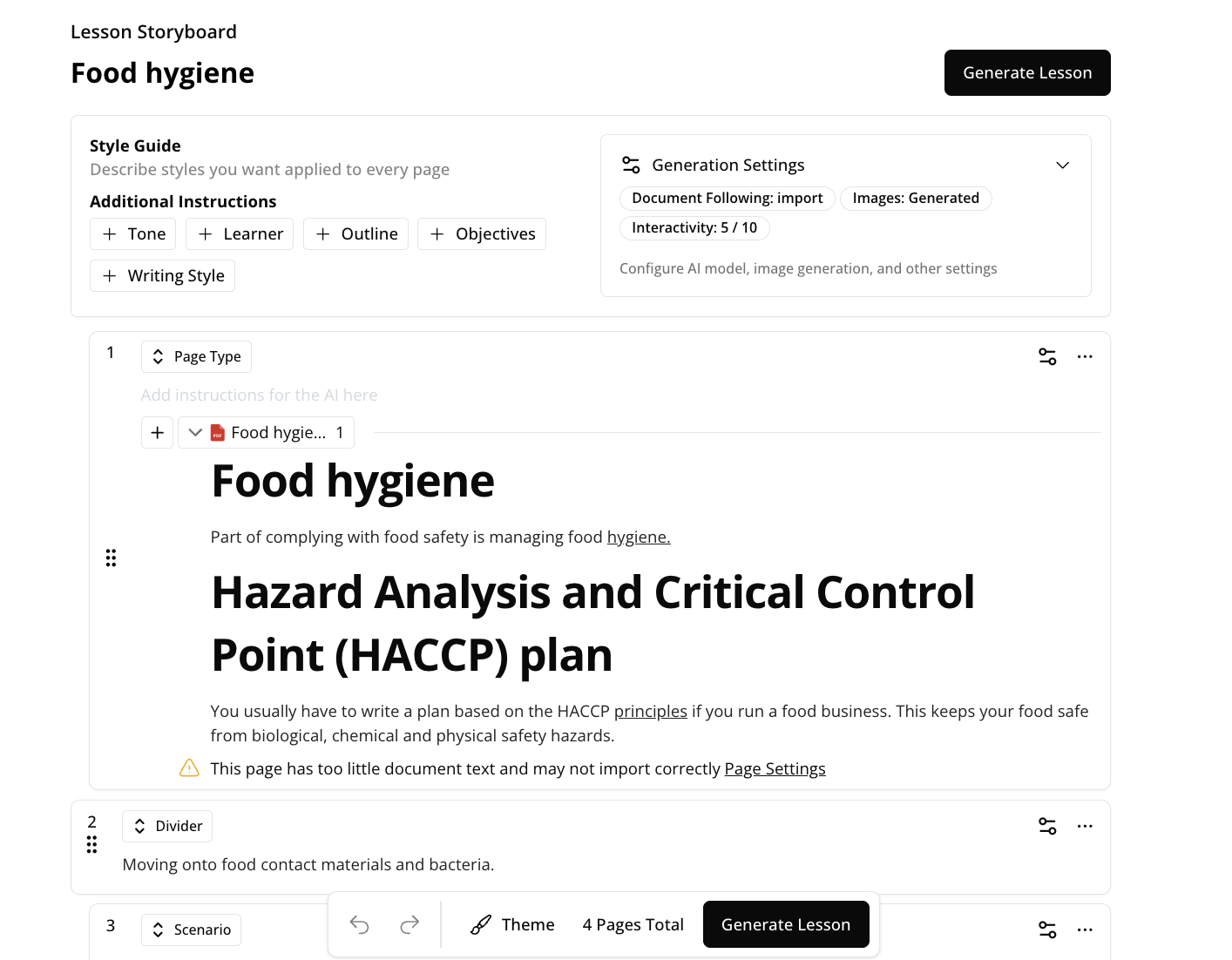The image size is (1232, 960).
Task: Collapse the Food hygiene PDF source
Action: [x=195, y=432]
